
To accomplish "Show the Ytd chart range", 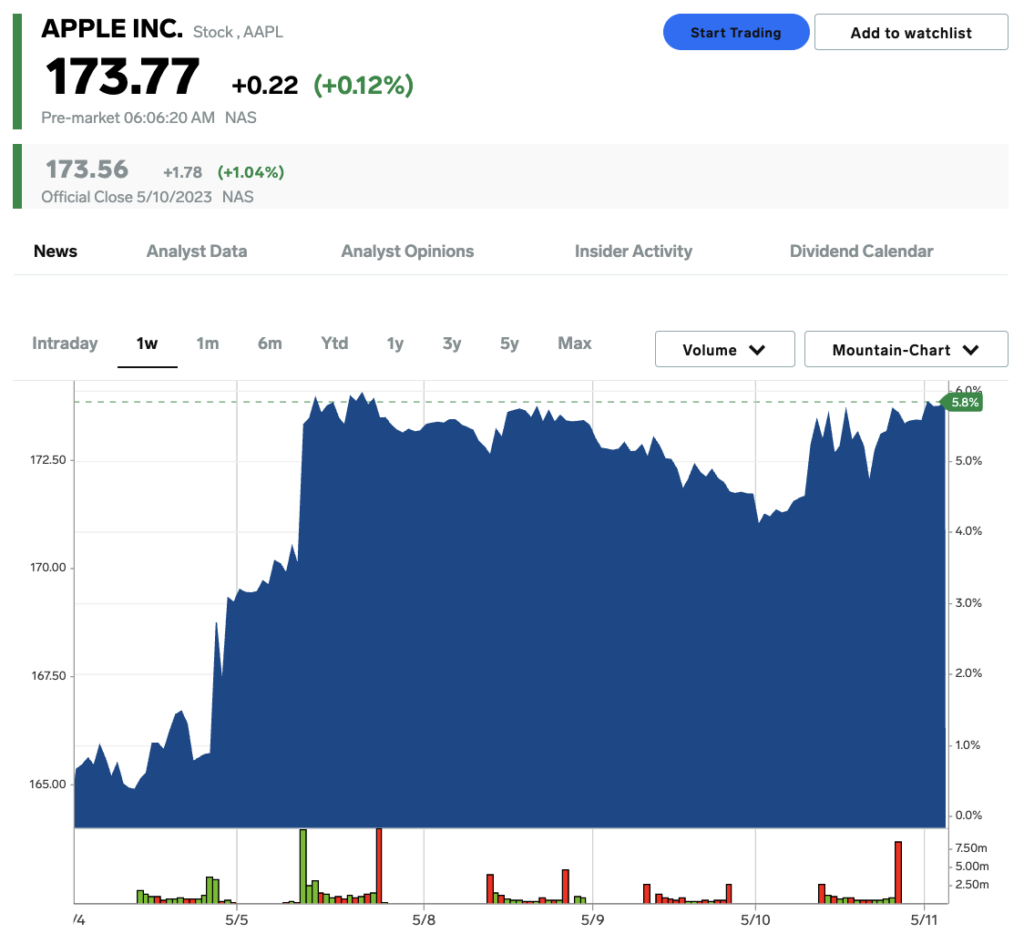I will 334,343.
